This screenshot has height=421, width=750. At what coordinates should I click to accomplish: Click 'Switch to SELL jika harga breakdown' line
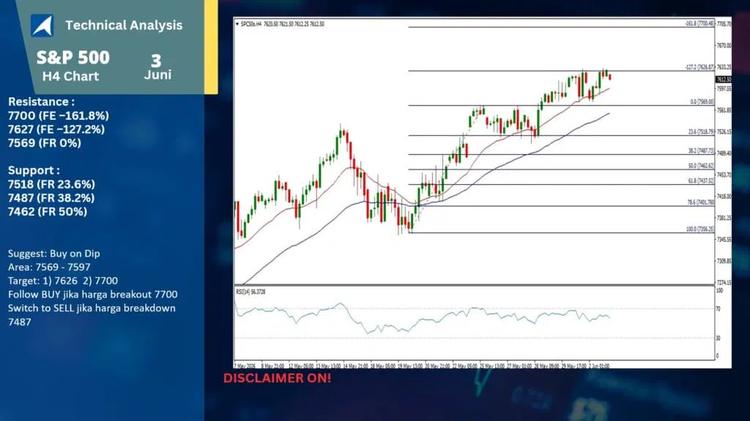(92, 308)
